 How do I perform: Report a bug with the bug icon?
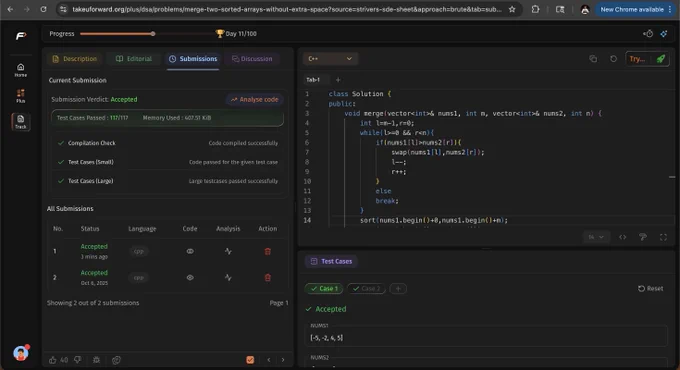coord(96,360)
